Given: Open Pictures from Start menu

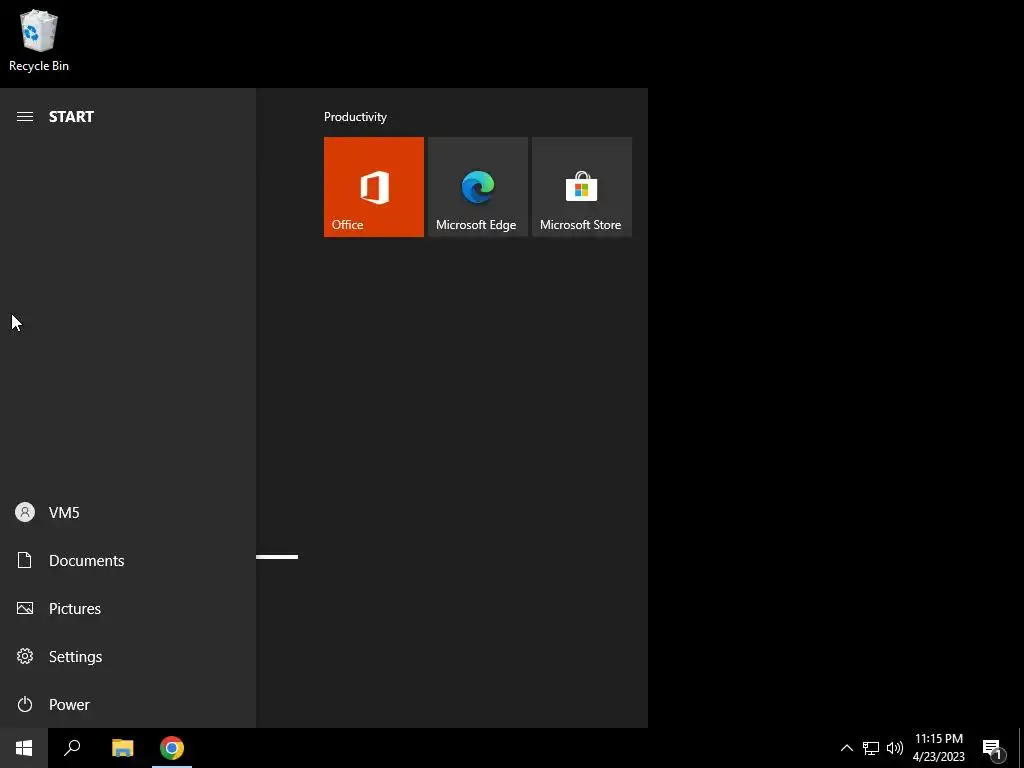Looking at the screenshot, I should [x=128, y=609].
